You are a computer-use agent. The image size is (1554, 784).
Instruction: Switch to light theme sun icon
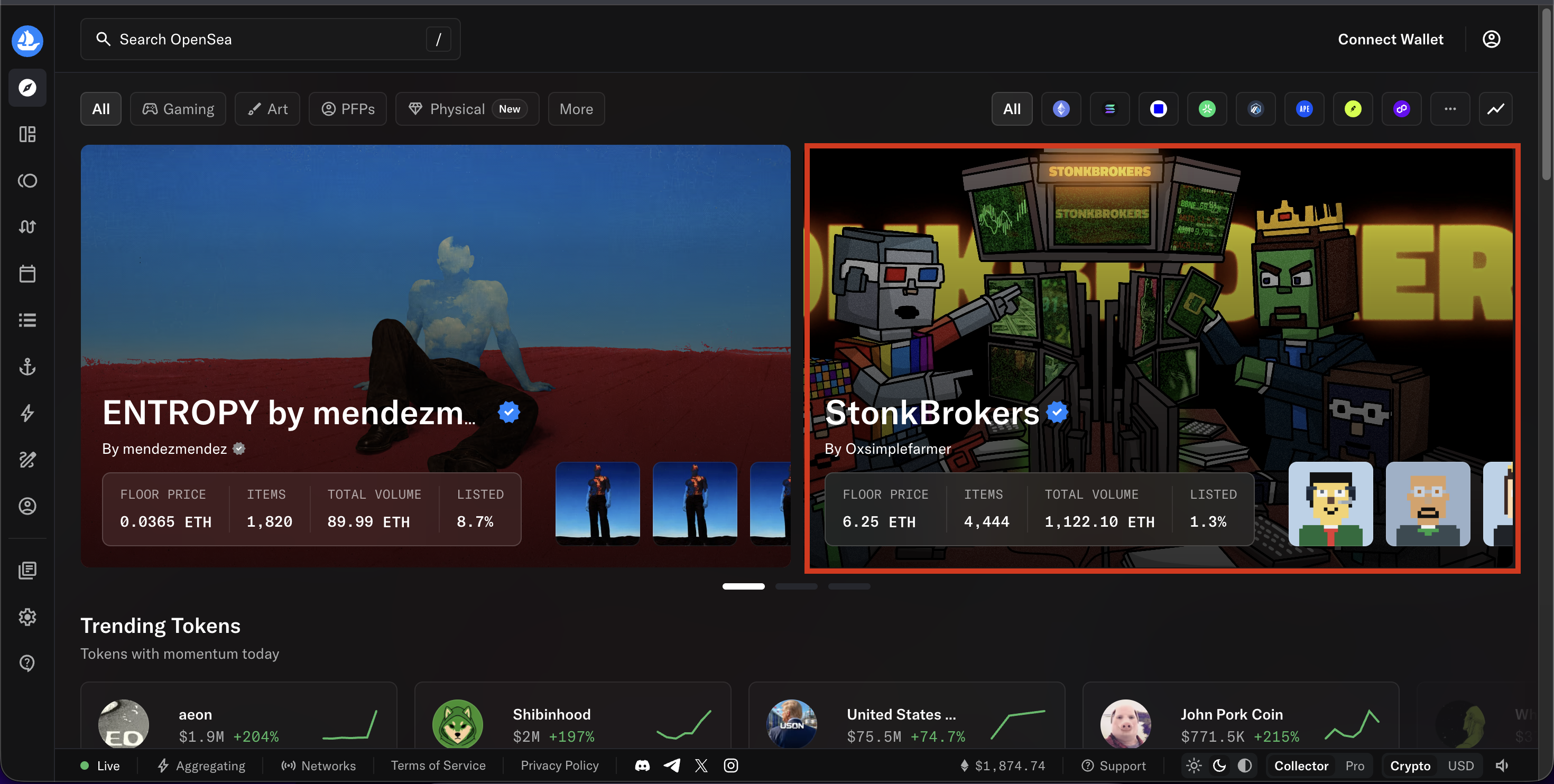[x=1194, y=766]
